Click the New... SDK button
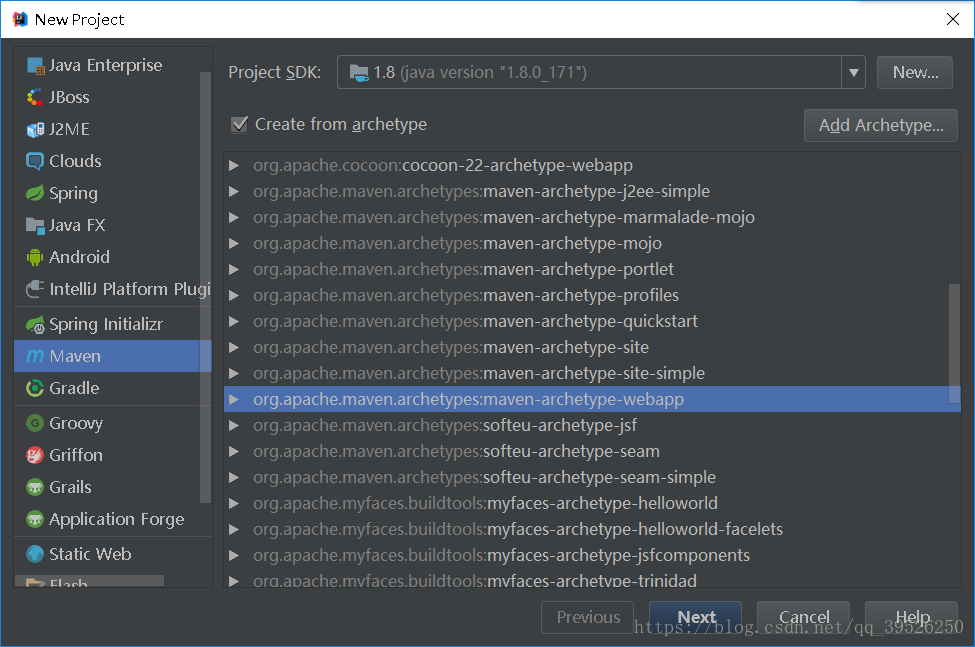 coord(915,73)
